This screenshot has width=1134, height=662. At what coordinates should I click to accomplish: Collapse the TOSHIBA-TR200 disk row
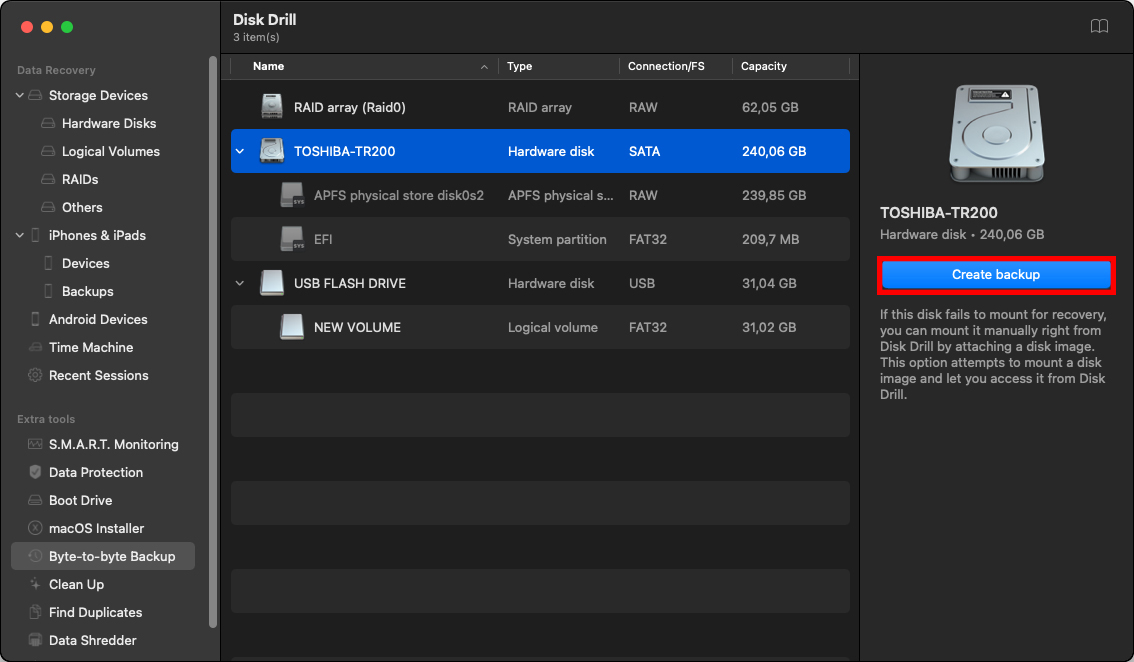pyautogui.click(x=240, y=151)
